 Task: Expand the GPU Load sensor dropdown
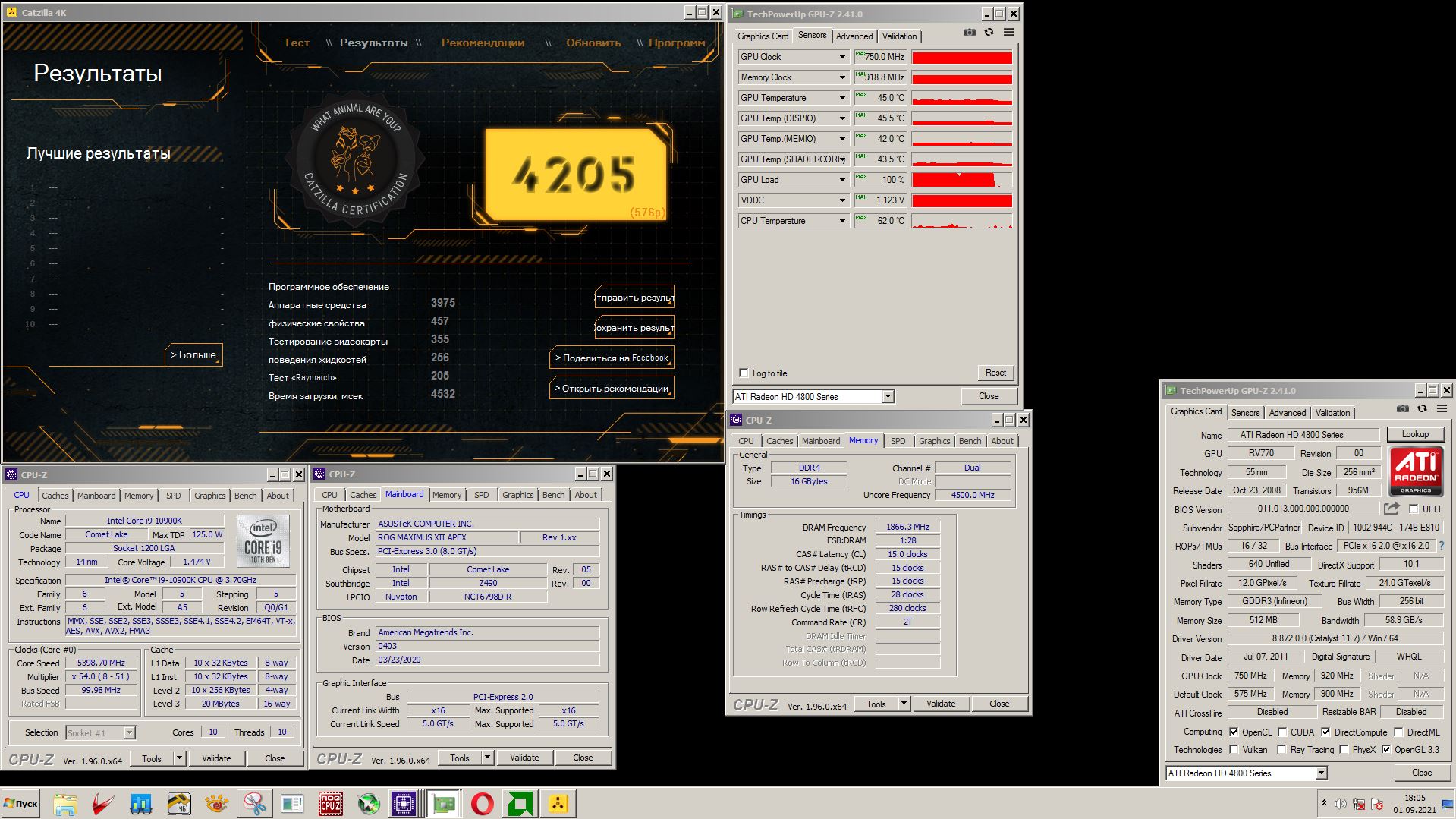[842, 180]
